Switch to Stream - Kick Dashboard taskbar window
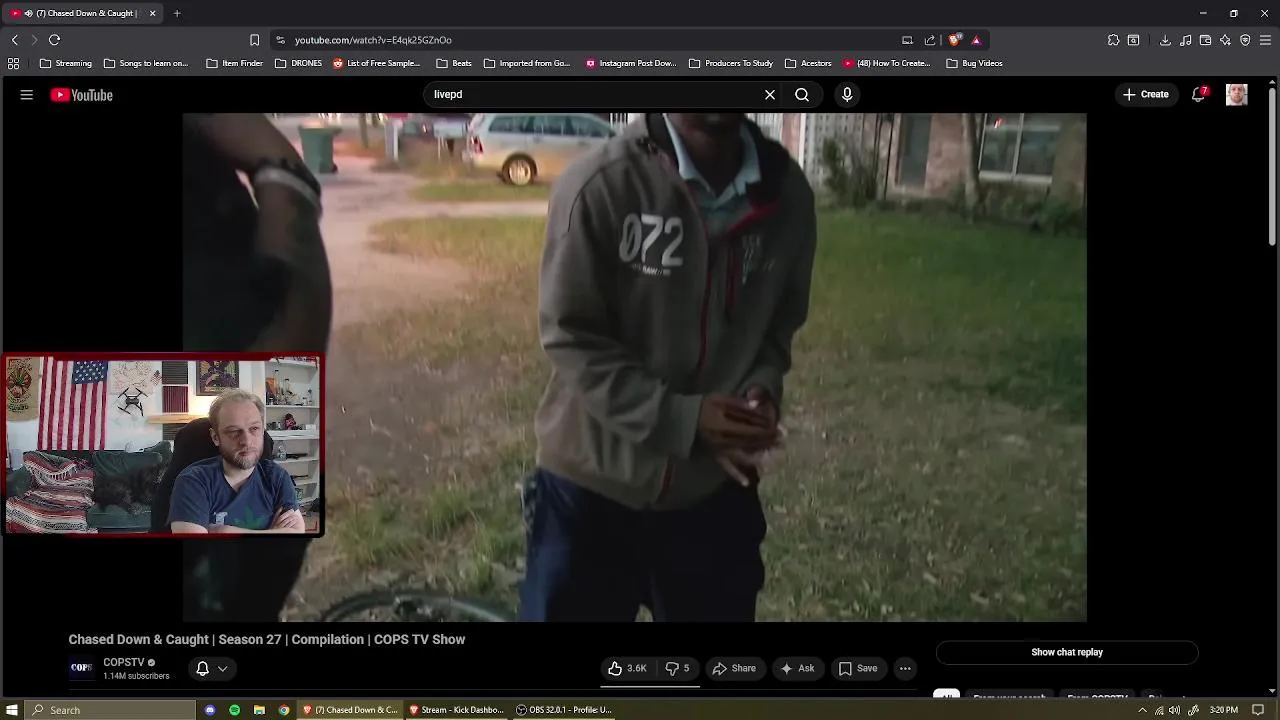This screenshot has width=1280, height=720. point(456,710)
